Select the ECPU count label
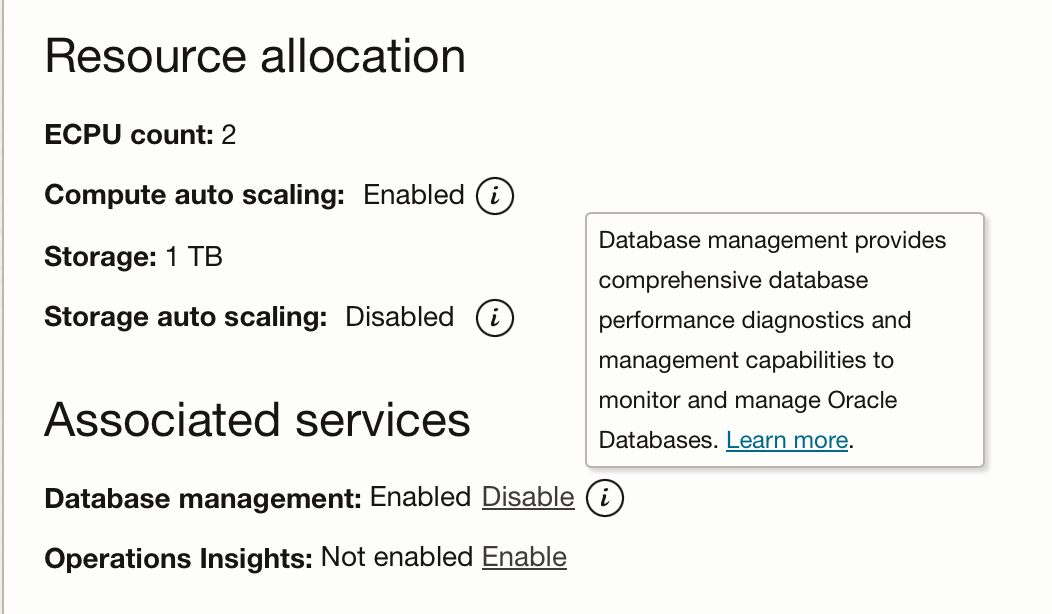Viewport: 1052px width, 614px height. point(130,135)
